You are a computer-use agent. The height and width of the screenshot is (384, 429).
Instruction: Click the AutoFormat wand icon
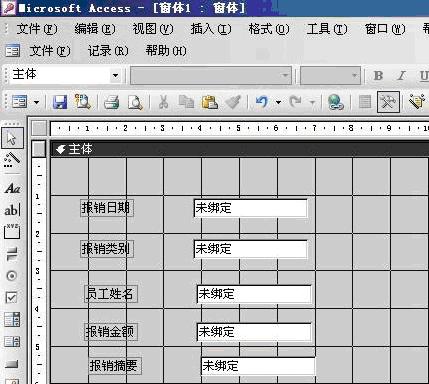click(x=417, y=102)
